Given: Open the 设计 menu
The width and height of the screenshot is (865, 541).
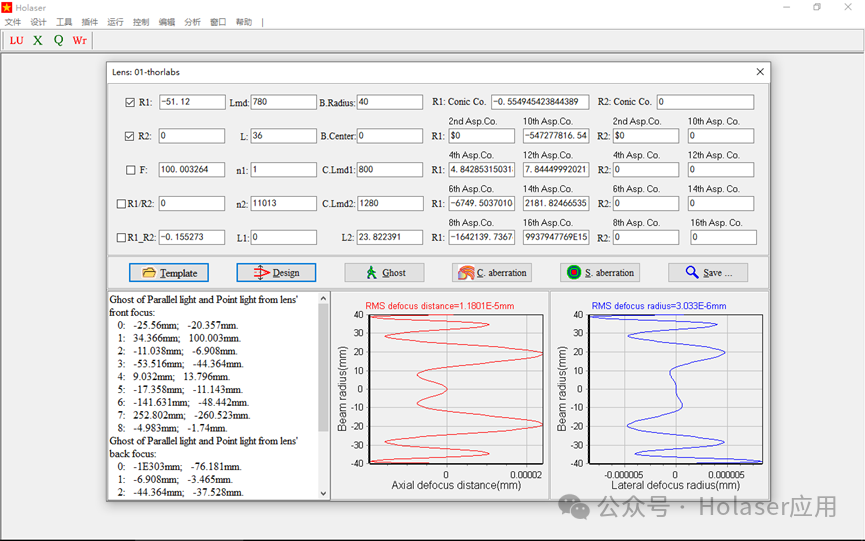Looking at the screenshot, I should [39, 22].
